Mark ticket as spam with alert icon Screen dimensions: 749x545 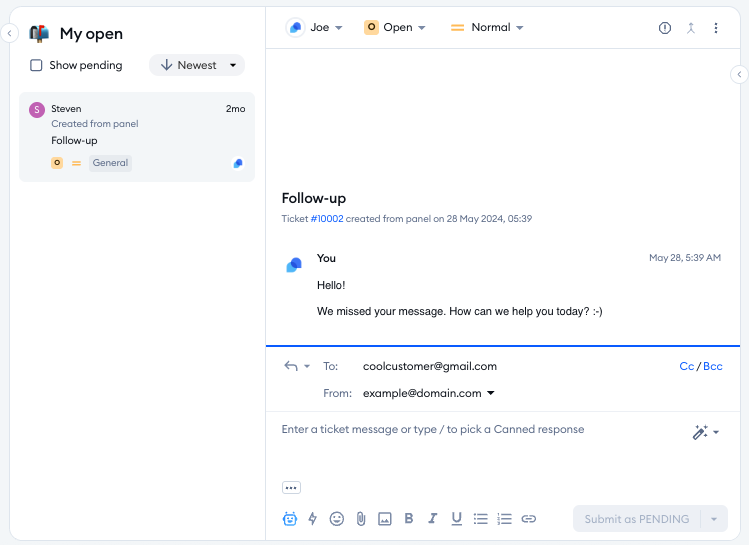(665, 28)
